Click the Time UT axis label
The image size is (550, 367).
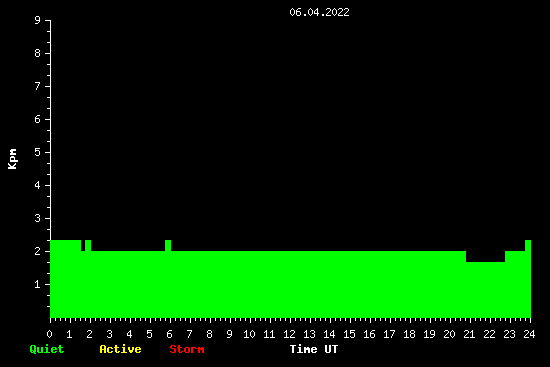(314, 349)
